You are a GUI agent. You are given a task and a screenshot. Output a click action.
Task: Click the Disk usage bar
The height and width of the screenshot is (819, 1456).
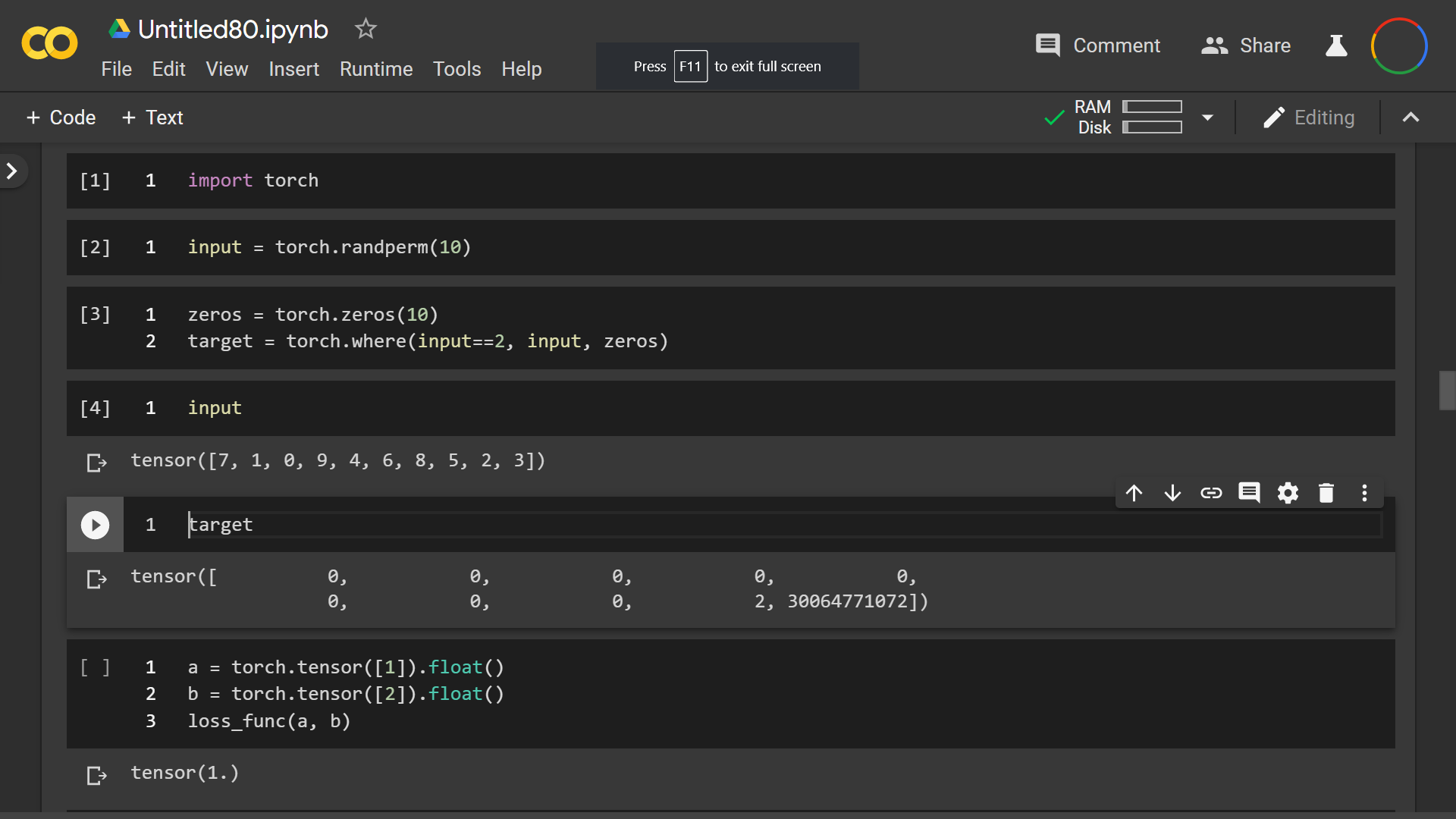[x=1153, y=127]
